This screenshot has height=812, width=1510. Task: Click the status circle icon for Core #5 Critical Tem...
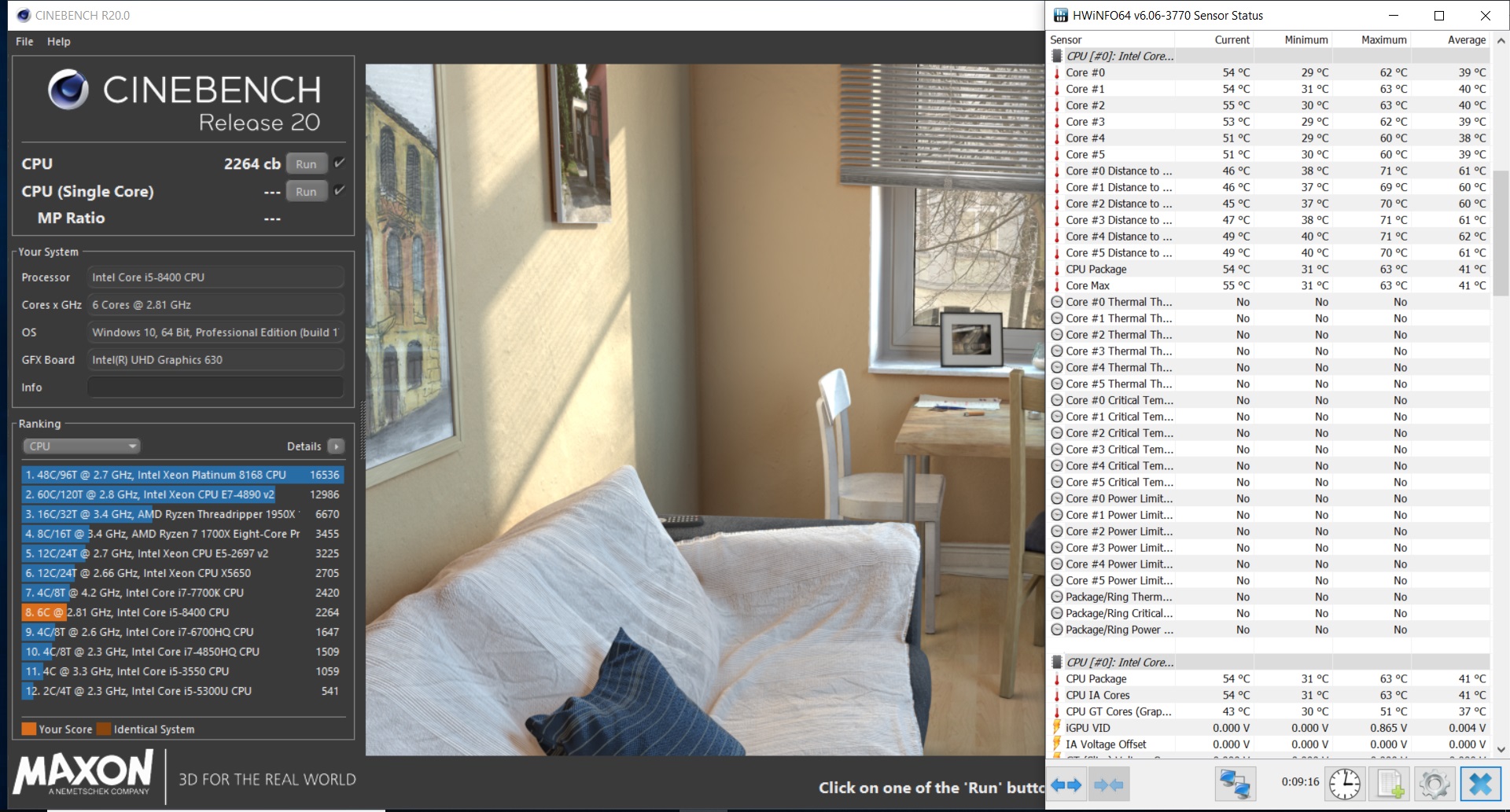pos(1057,482)
